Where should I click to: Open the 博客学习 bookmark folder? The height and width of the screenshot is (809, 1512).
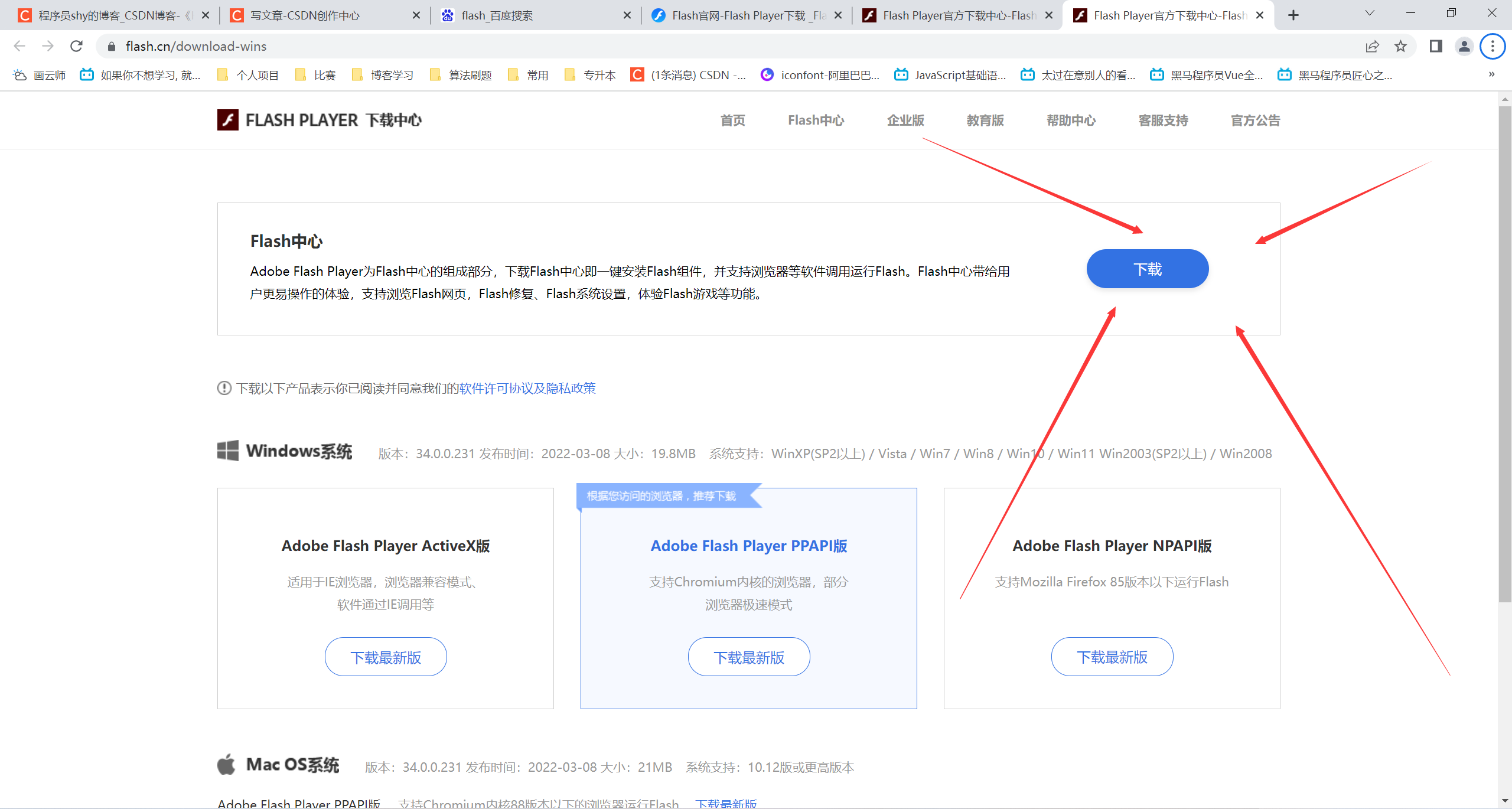click(383, 75)
